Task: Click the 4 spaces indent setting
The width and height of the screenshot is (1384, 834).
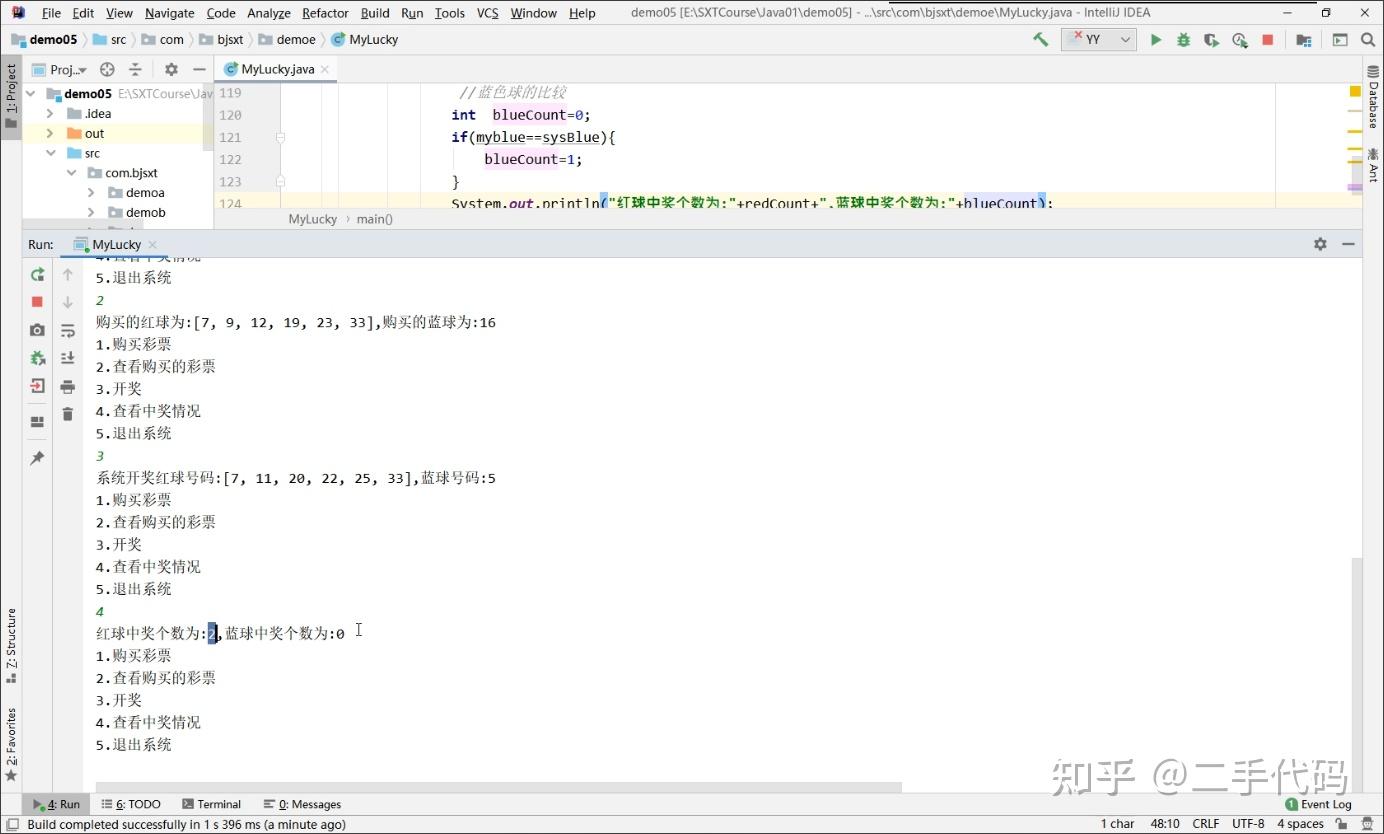Action: click(x=1300, y=824)
